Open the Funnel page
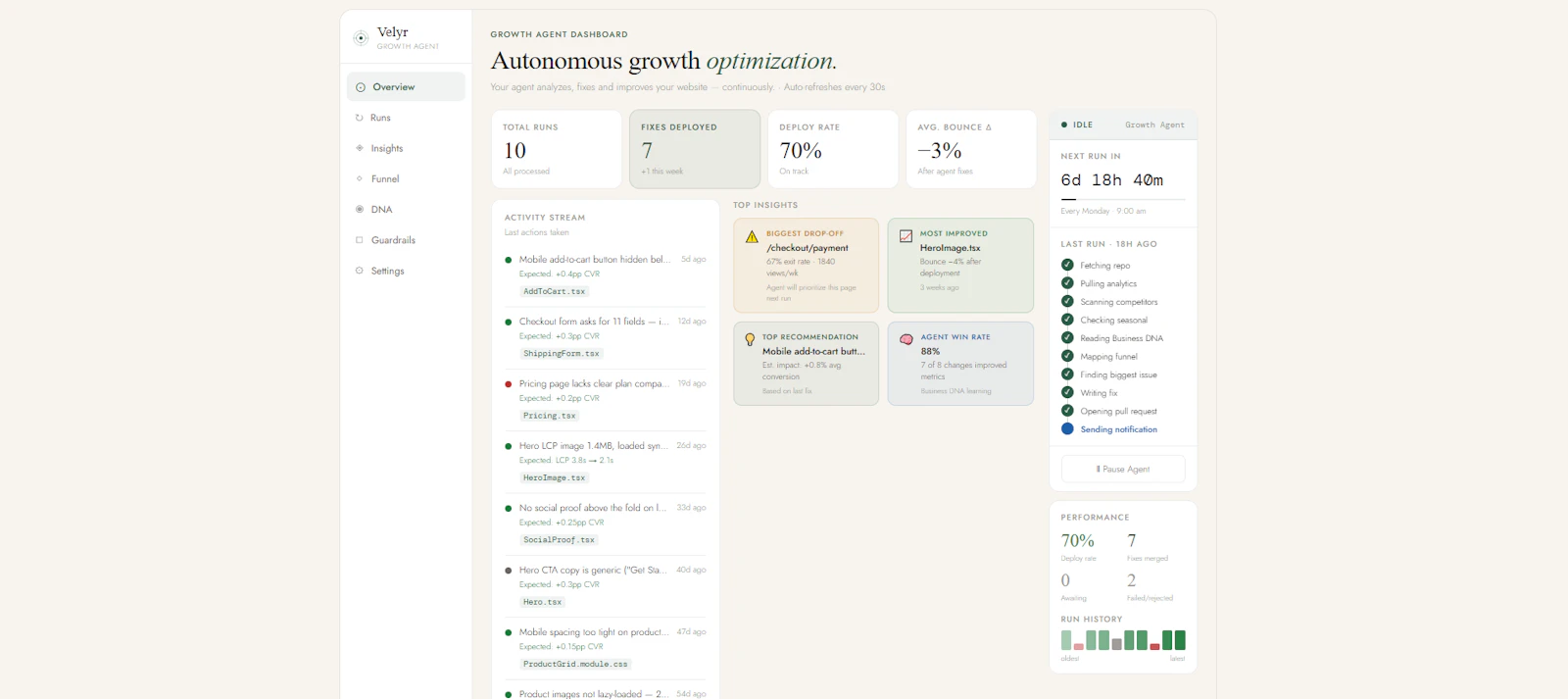1568x699 pixels. pyautogui.click(x=406, y=179)
